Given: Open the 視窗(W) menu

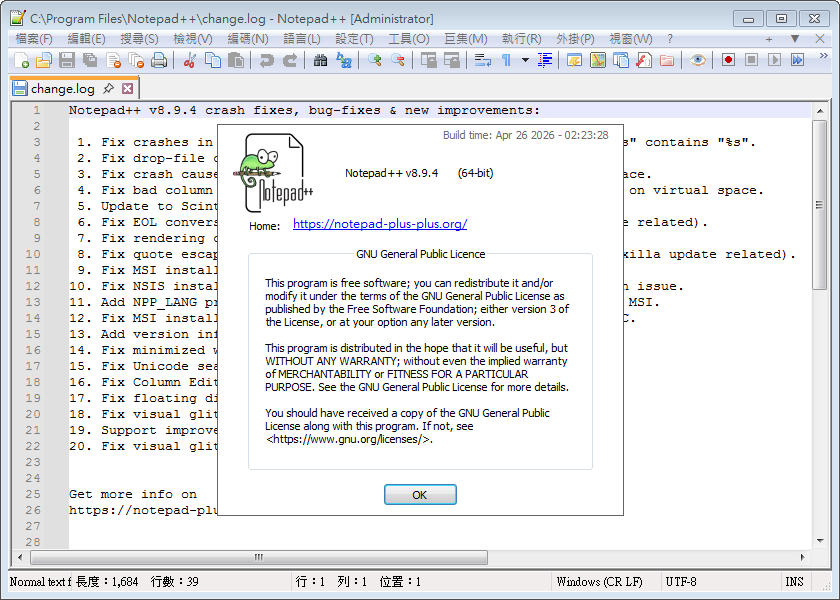Looking at the screenshot, I should (x=631, y=39).
